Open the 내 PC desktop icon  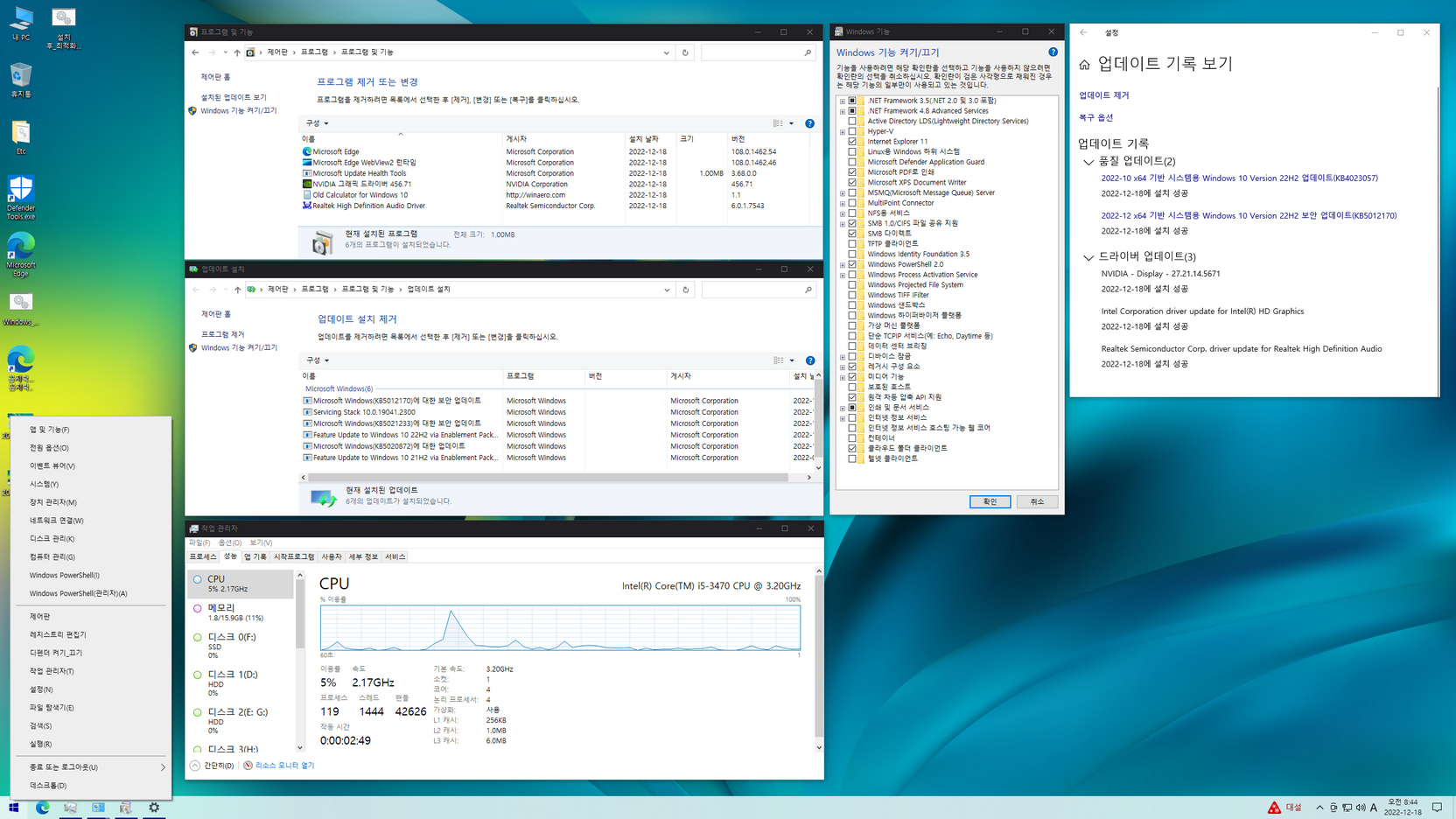coord(21,24)
